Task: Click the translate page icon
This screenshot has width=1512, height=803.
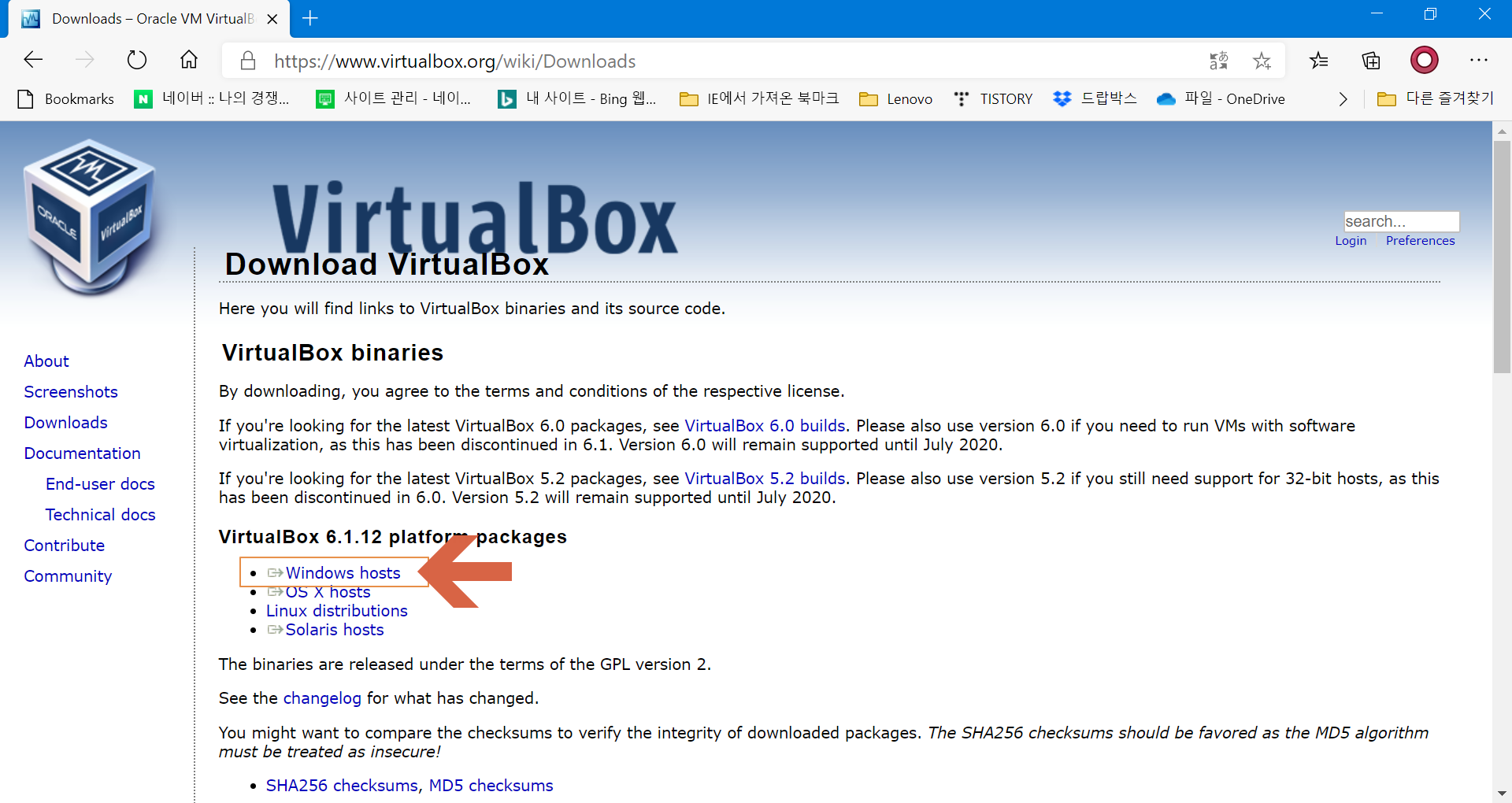Action: (x=1218, y=61)
